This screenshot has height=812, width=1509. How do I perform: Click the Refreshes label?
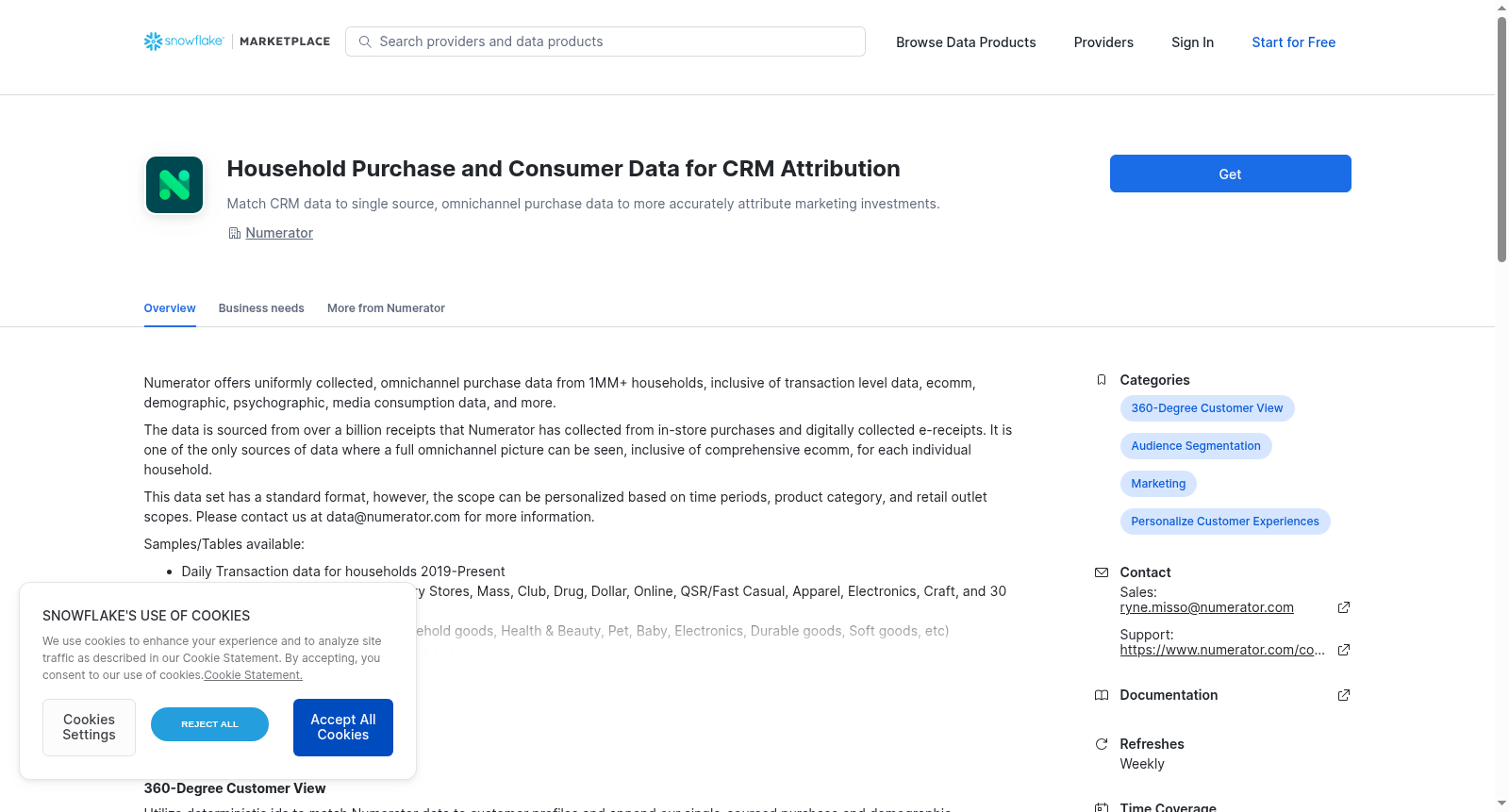(1152, 744)
